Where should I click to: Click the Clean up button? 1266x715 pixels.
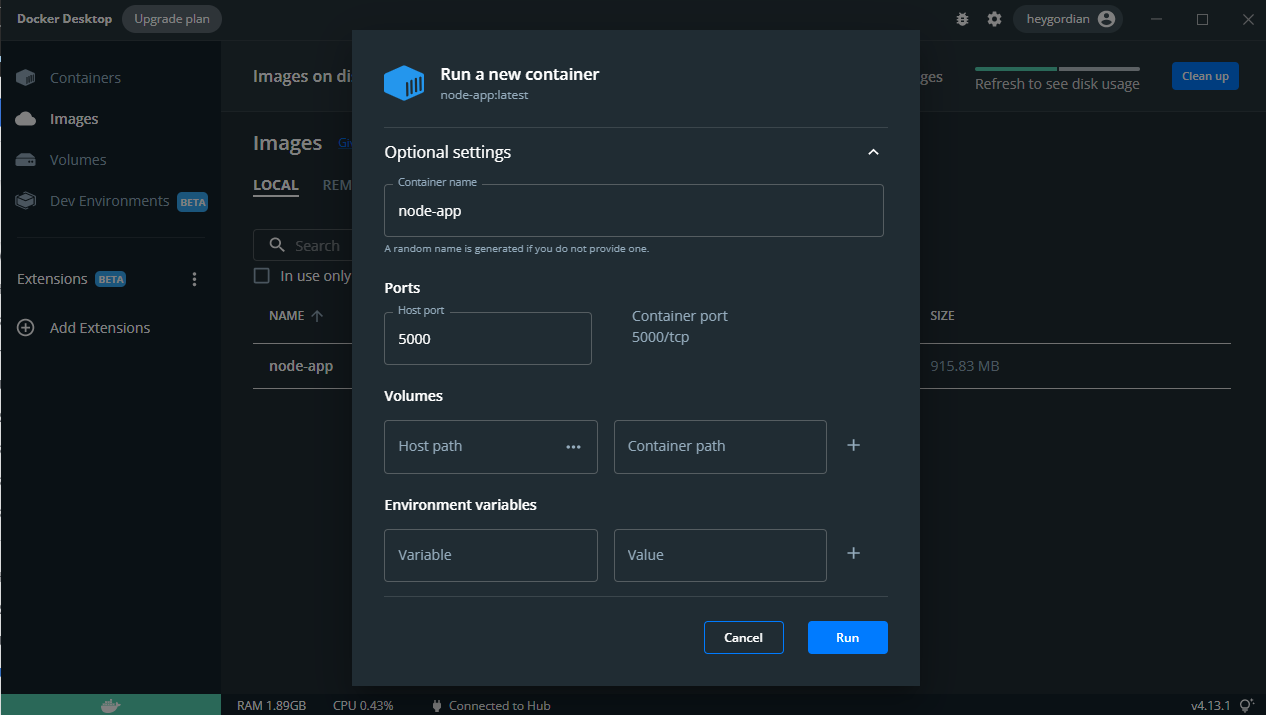tap(1205, 76)
